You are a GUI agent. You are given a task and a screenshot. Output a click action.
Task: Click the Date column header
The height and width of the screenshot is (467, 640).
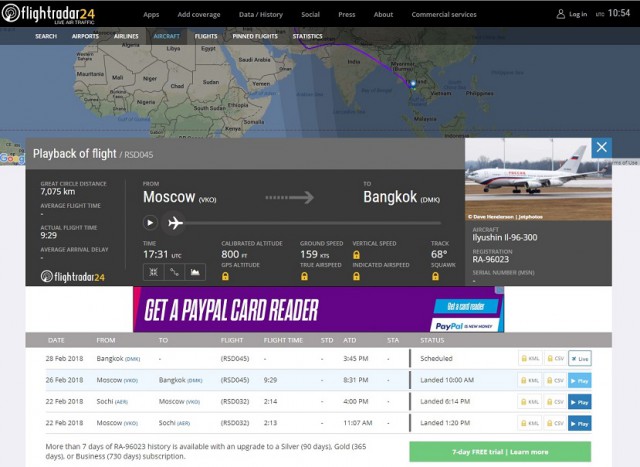(x=56, y=340)
